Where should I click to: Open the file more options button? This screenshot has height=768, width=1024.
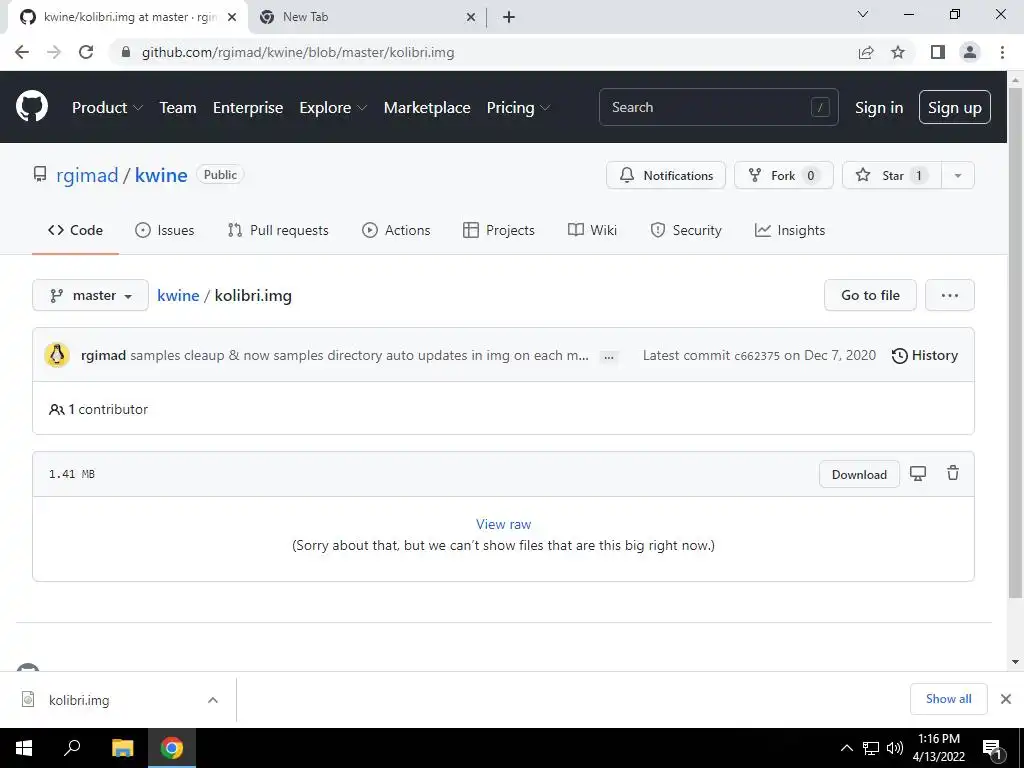click(950, 295)
